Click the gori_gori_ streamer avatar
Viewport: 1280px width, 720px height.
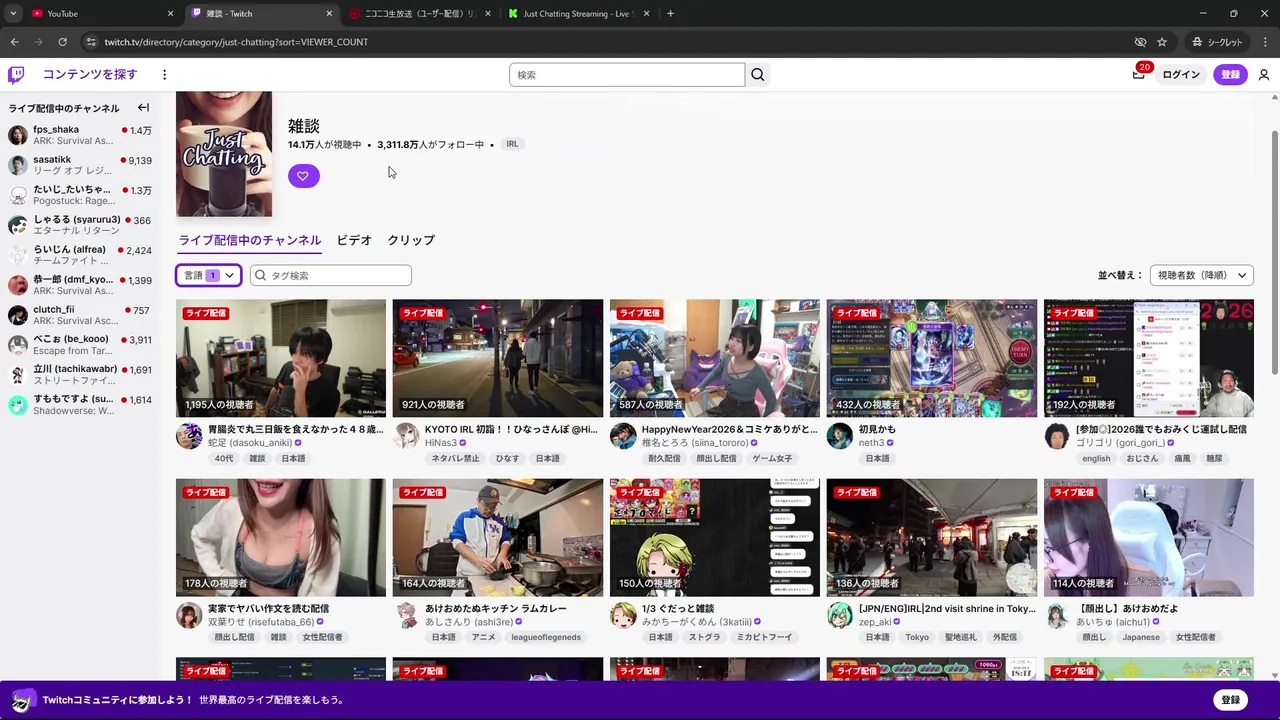[1057, 436]
